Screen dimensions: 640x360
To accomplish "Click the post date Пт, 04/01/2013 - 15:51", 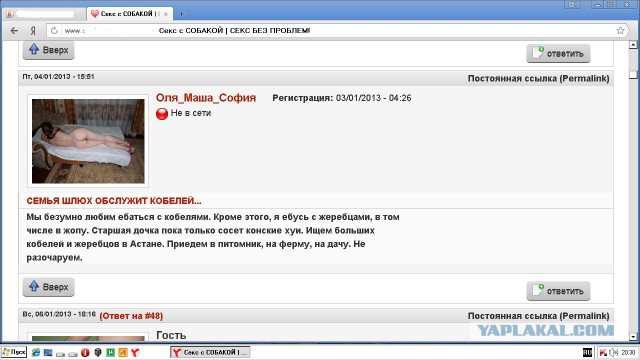I will pos(58,77).
